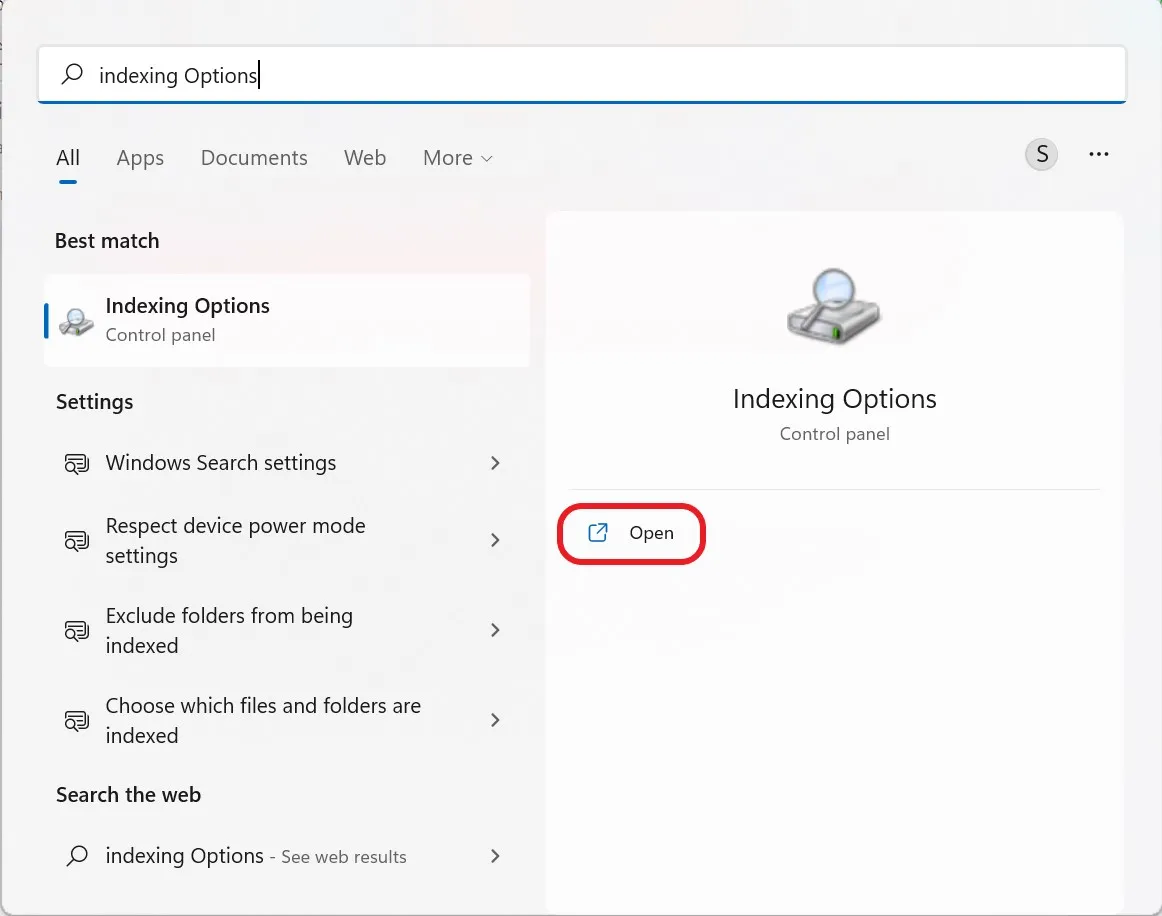
Task: Click the Open button for Indexing Options
Action: (x=631, y=533)
